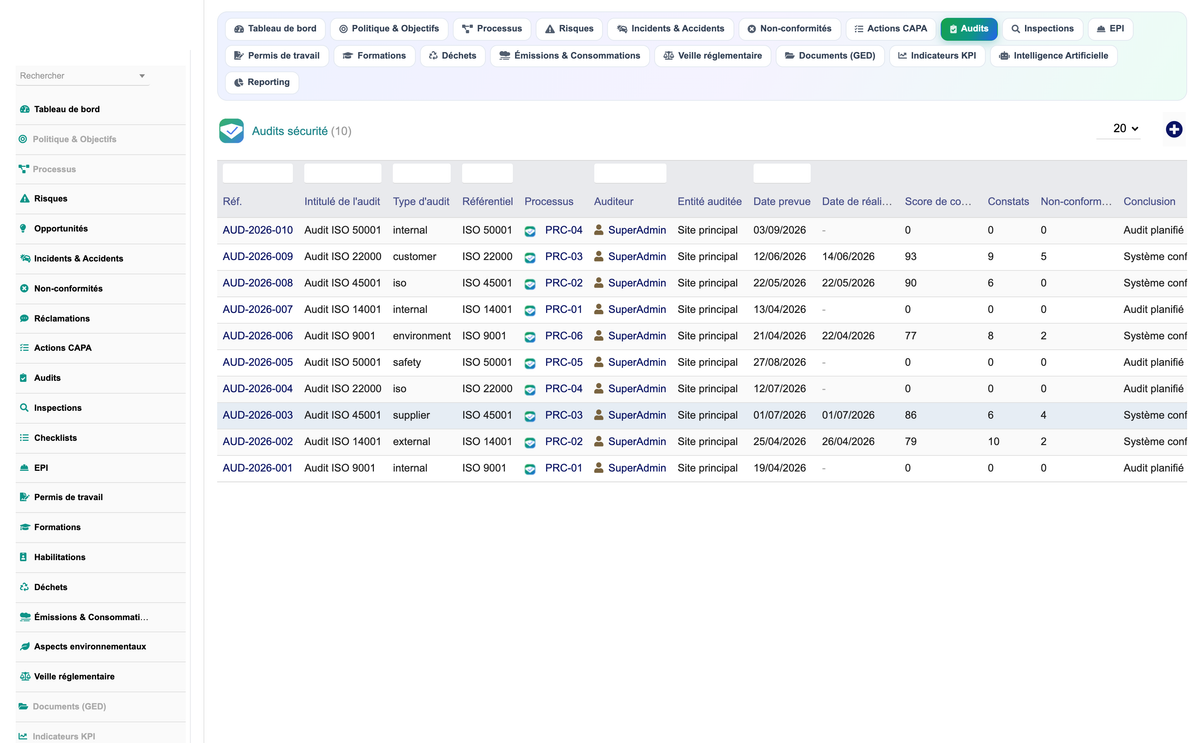The image size is (1200, 743).
Task: Open Émissions & Consommations top tab
Action: pyautogui.click(x=569, y=56)
